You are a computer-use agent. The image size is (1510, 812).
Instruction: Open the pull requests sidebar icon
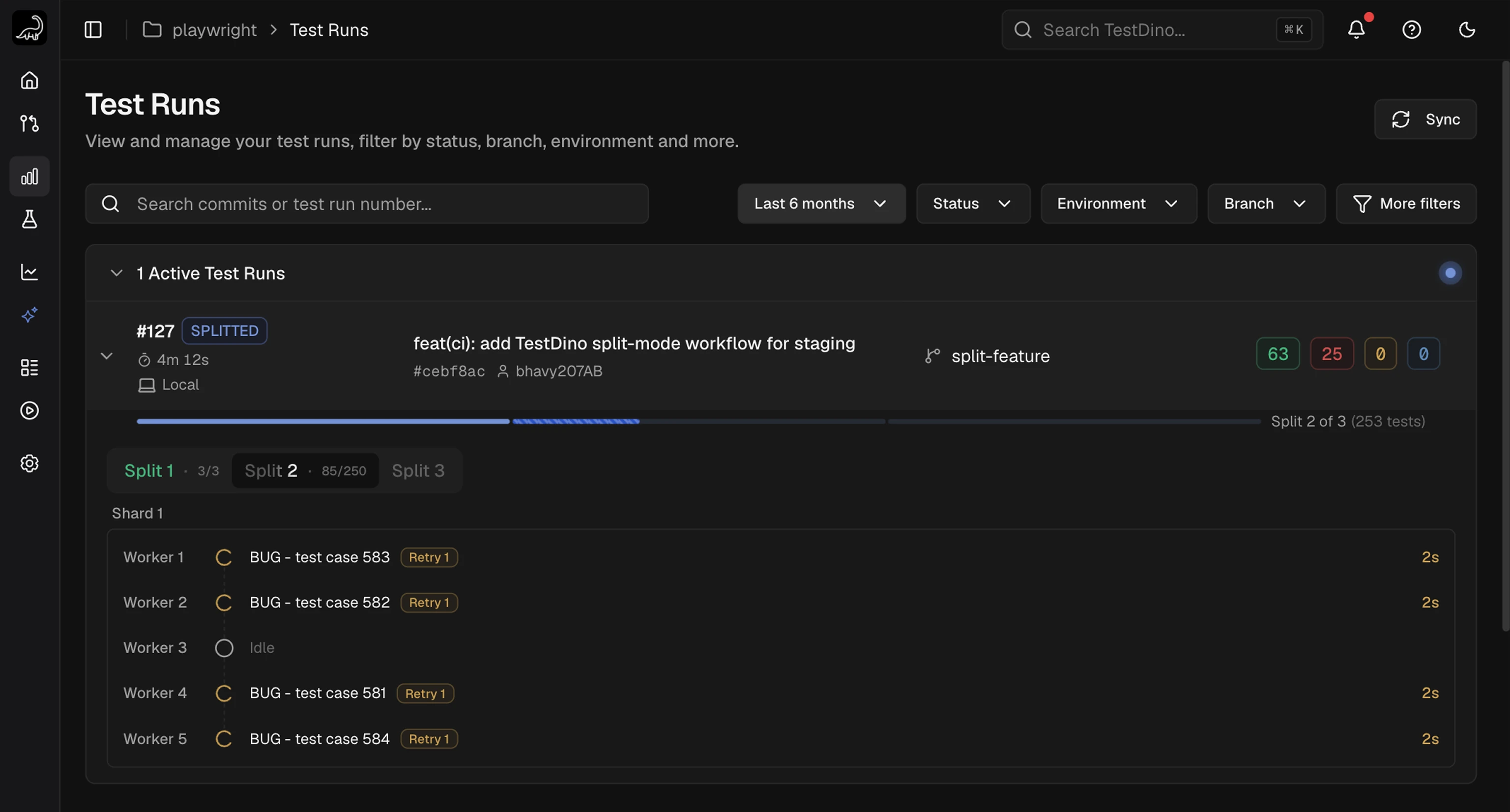click(29, 123)
